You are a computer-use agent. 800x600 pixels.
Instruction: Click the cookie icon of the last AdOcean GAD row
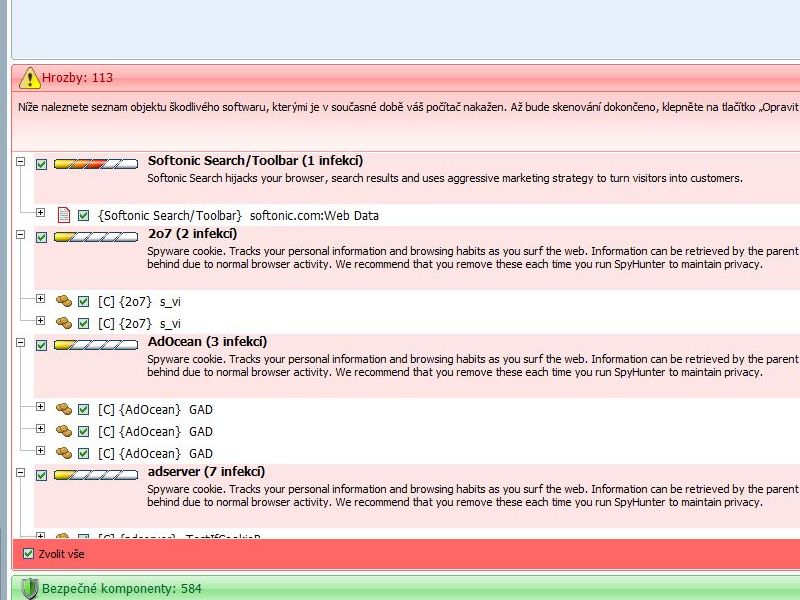click(x=64, y=453)
